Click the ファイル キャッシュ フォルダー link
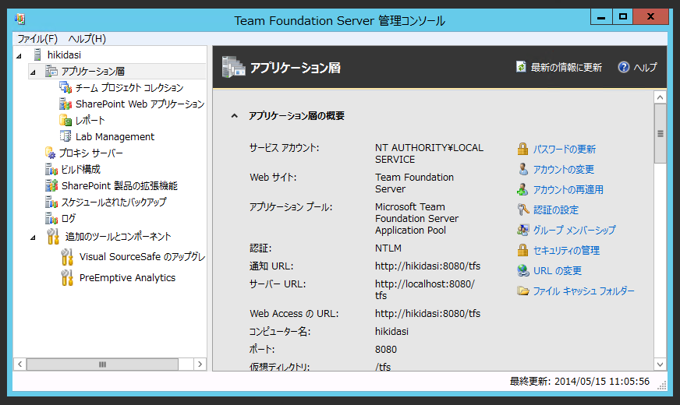 coord(584,291)
